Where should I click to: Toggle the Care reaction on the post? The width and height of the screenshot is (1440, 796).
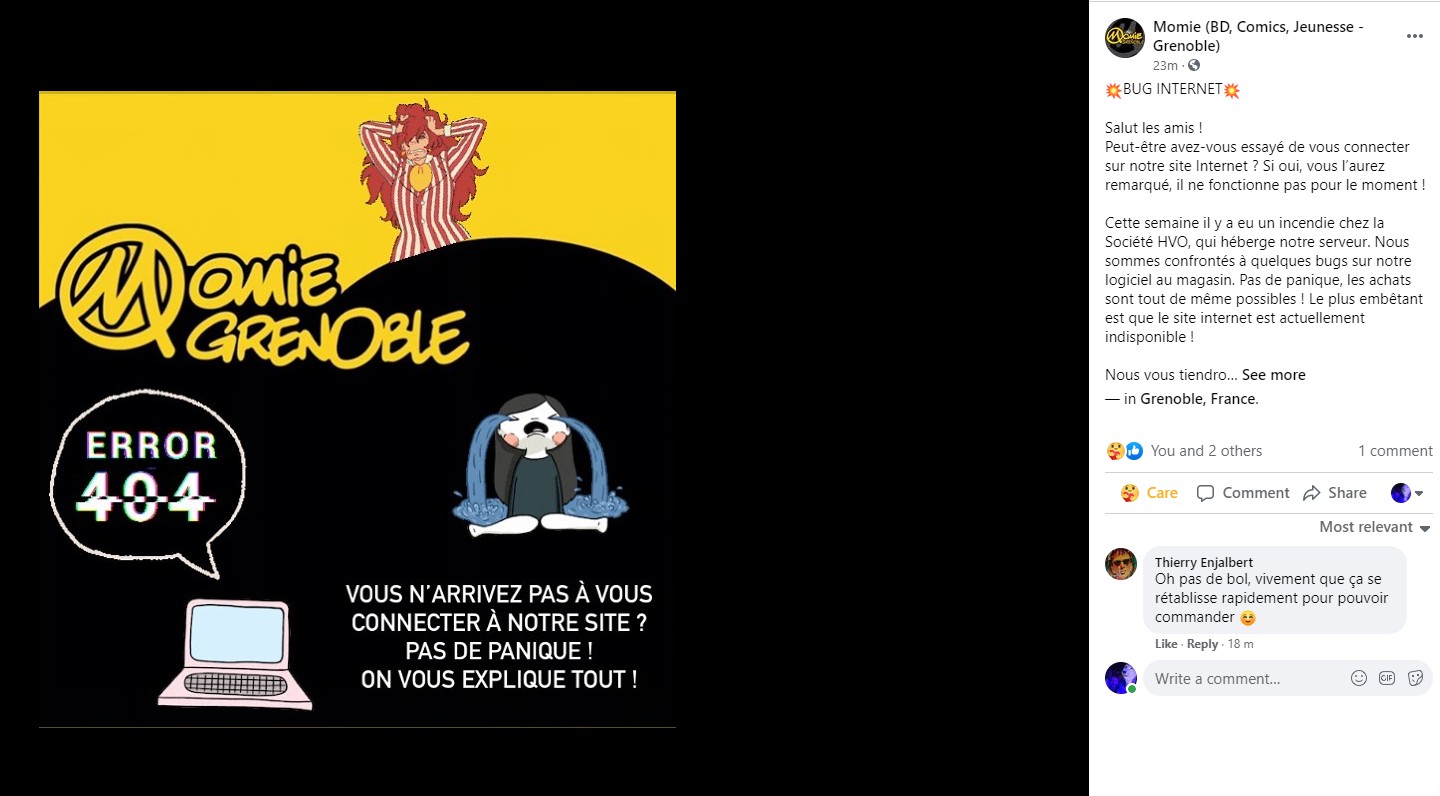click(x=1149, y=493)
